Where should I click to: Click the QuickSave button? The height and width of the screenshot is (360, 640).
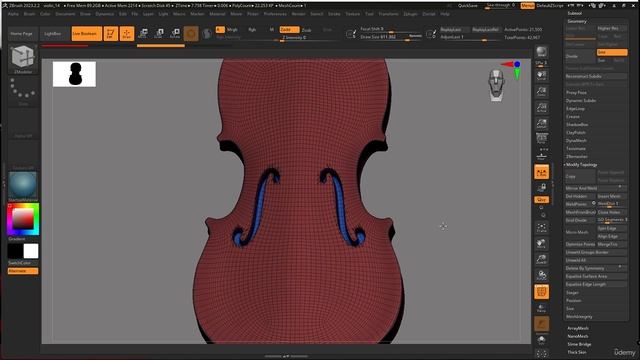tap(468, 6)
